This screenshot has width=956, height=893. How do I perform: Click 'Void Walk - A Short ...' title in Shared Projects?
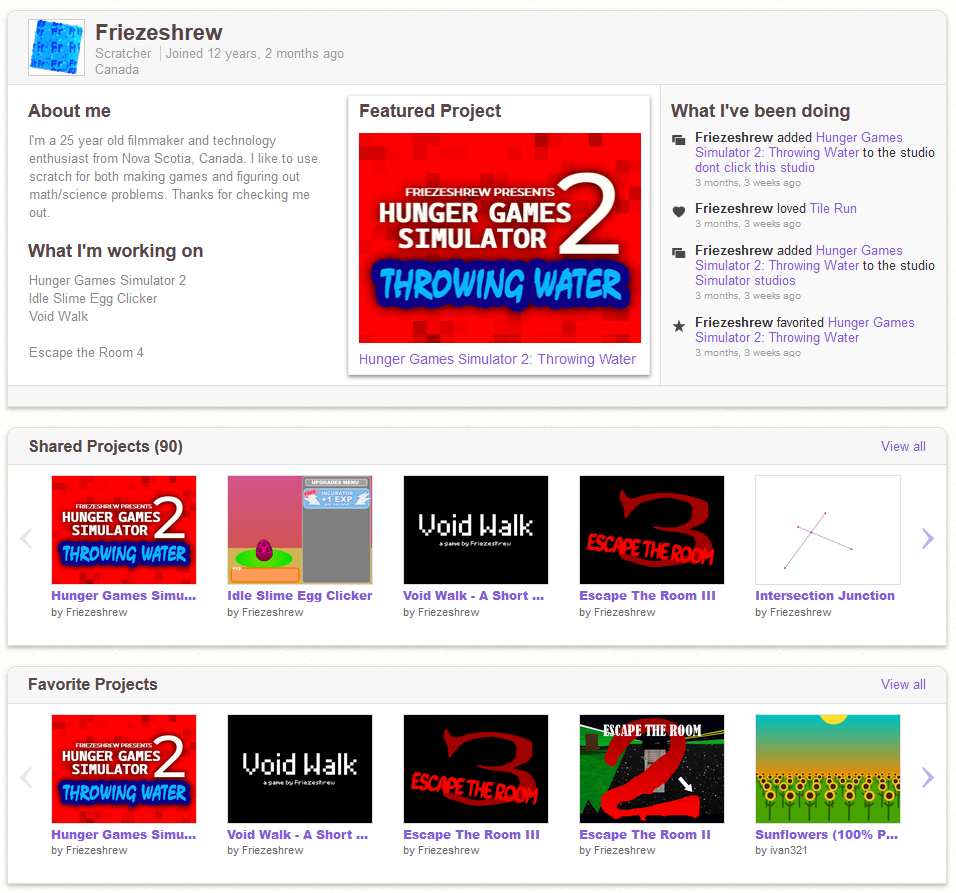point(474,596)
